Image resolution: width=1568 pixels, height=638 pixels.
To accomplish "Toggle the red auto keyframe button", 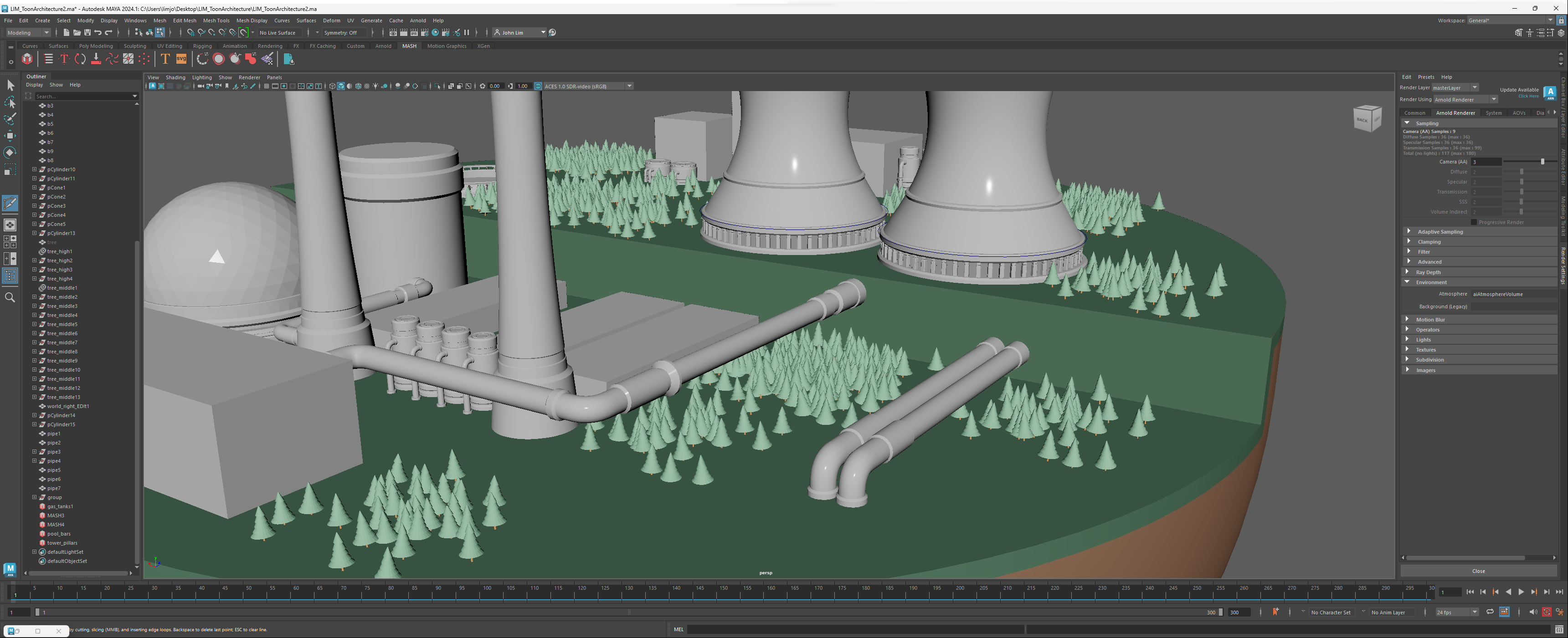I will pos(1547,612).
